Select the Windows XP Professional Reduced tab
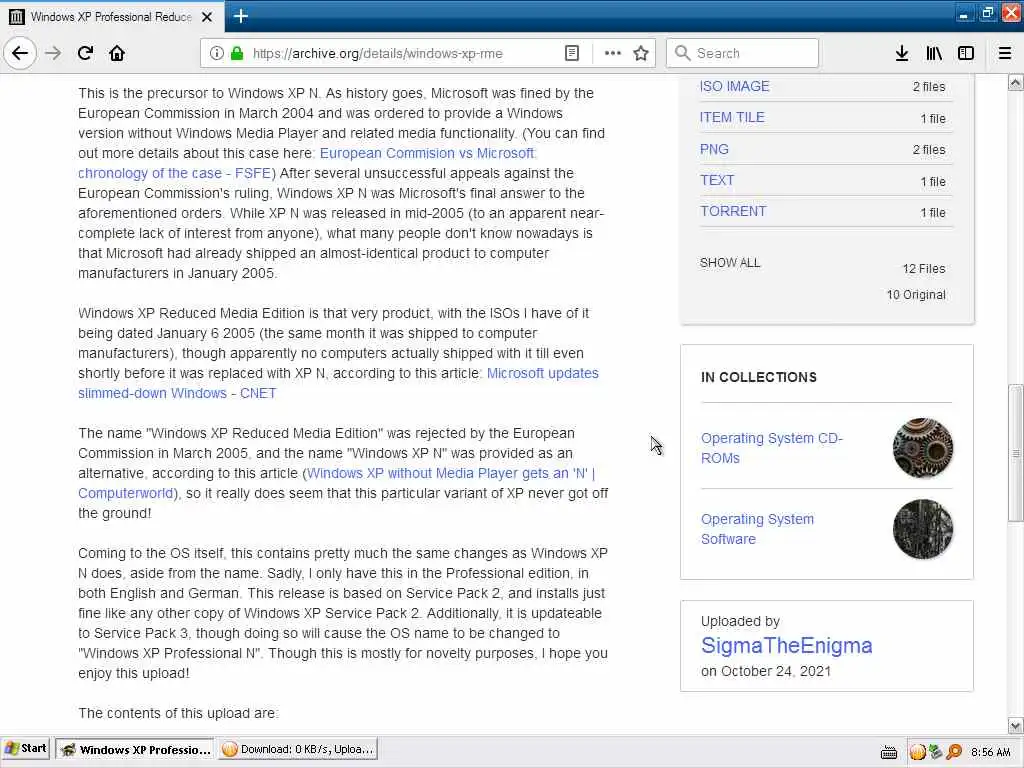Image resolution: width=1024 pixels, height=768 pixels. click(x=112, y=17)
